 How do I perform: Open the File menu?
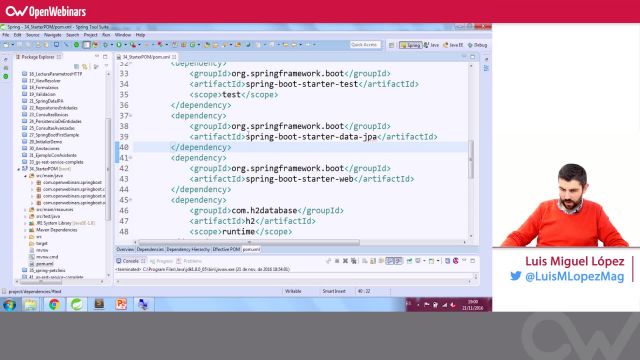pyautogui.click(x=6, y=35)
